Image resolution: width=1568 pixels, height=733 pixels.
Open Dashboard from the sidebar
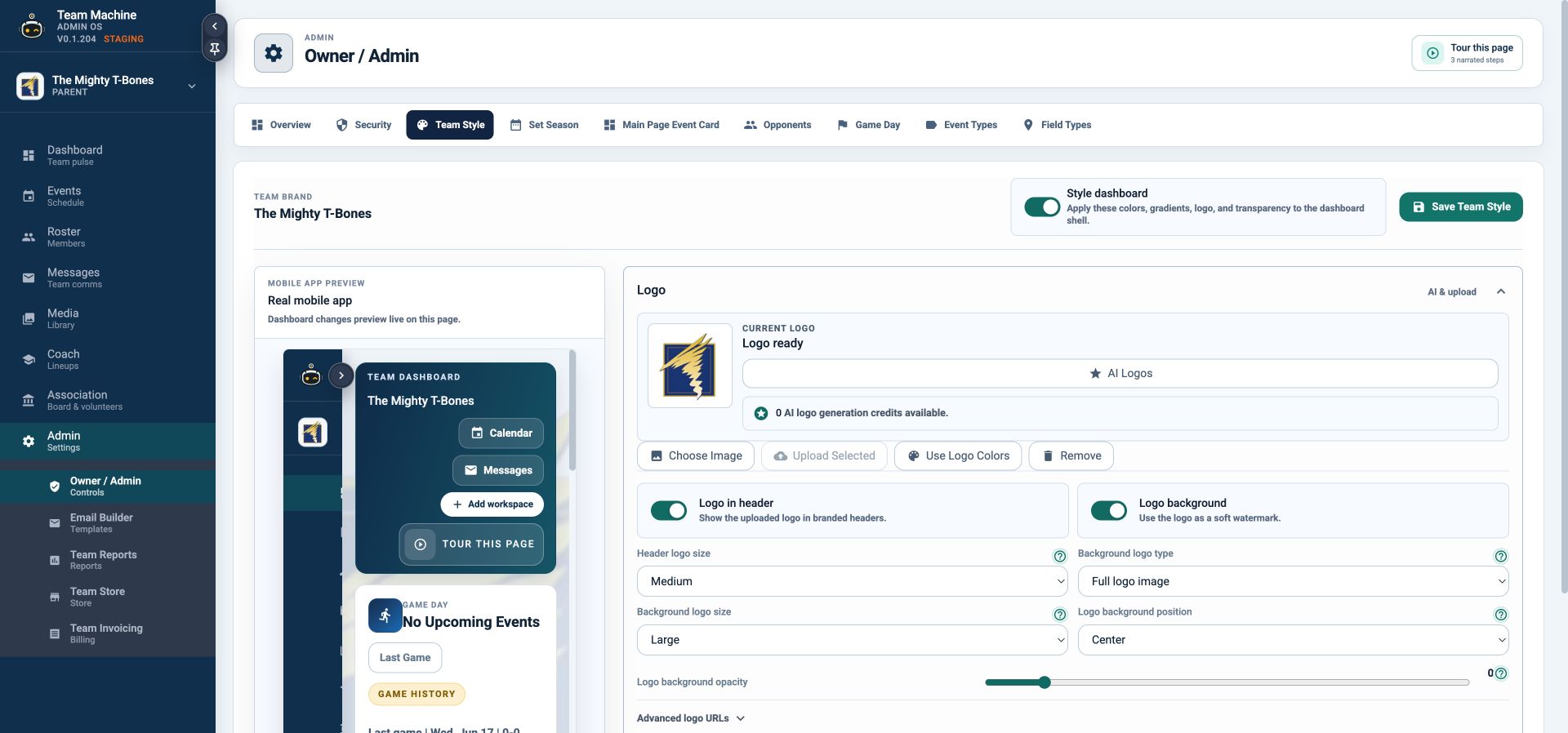pyautogui.click(x=108, y=155)
